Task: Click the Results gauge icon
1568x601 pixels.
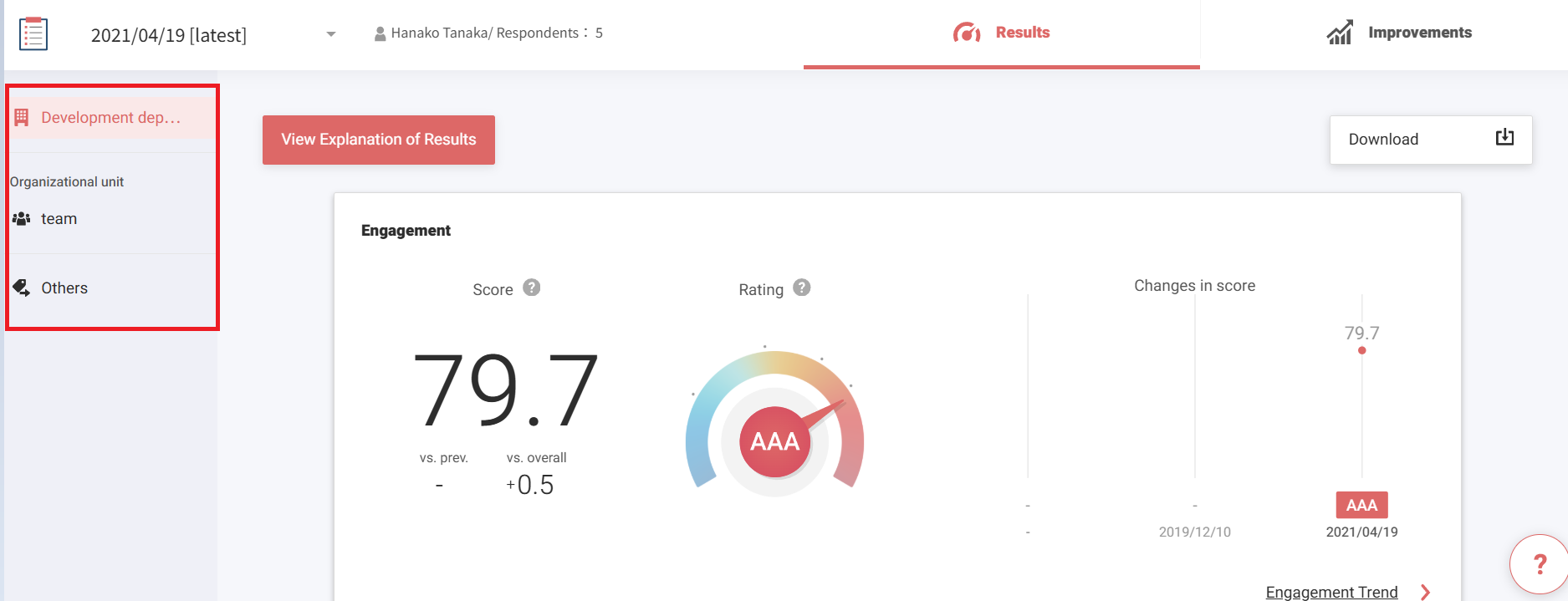Action: pos(967,33)
